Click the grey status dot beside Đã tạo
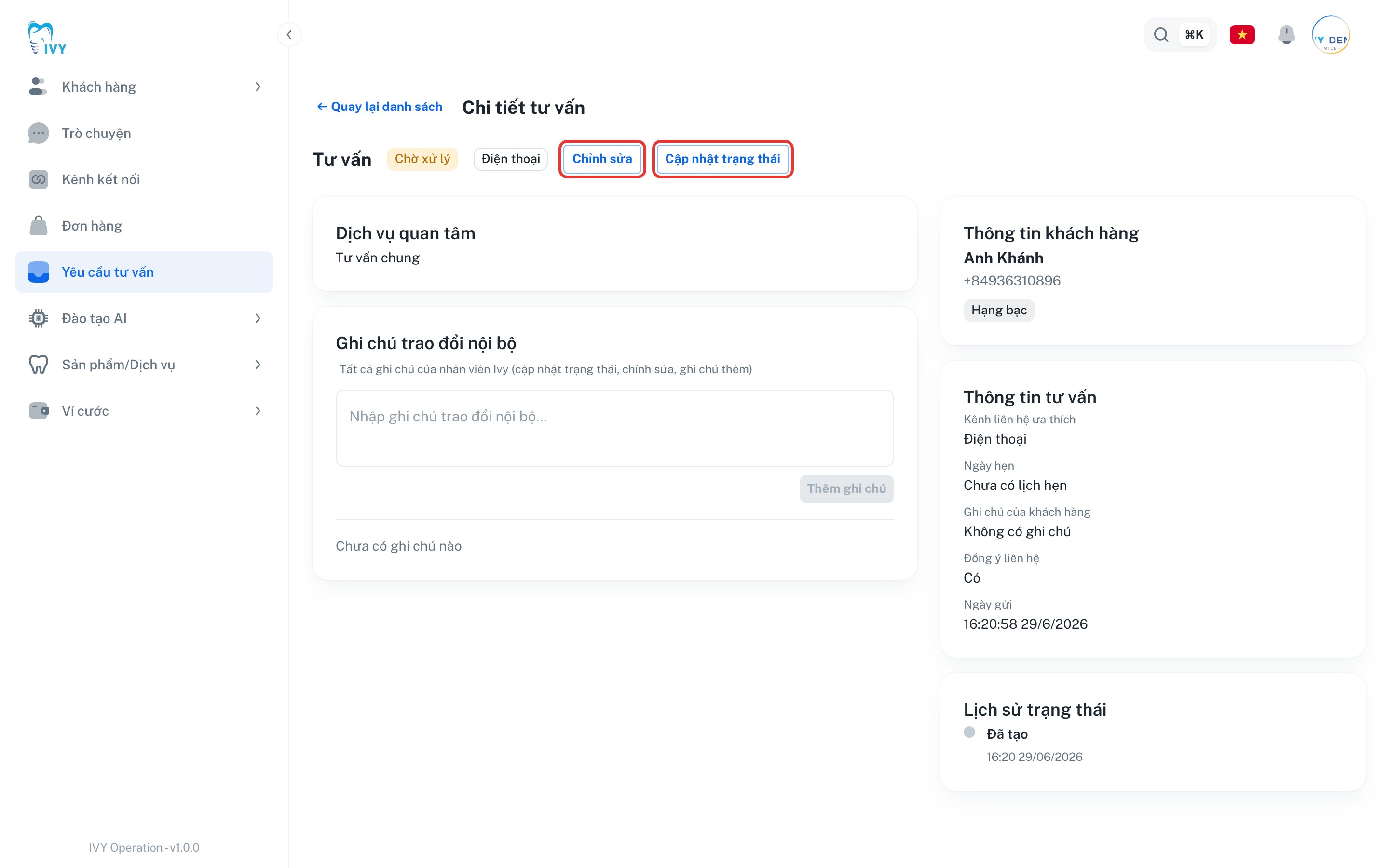This screenshot has height=868, width=1389. (969, 732)
